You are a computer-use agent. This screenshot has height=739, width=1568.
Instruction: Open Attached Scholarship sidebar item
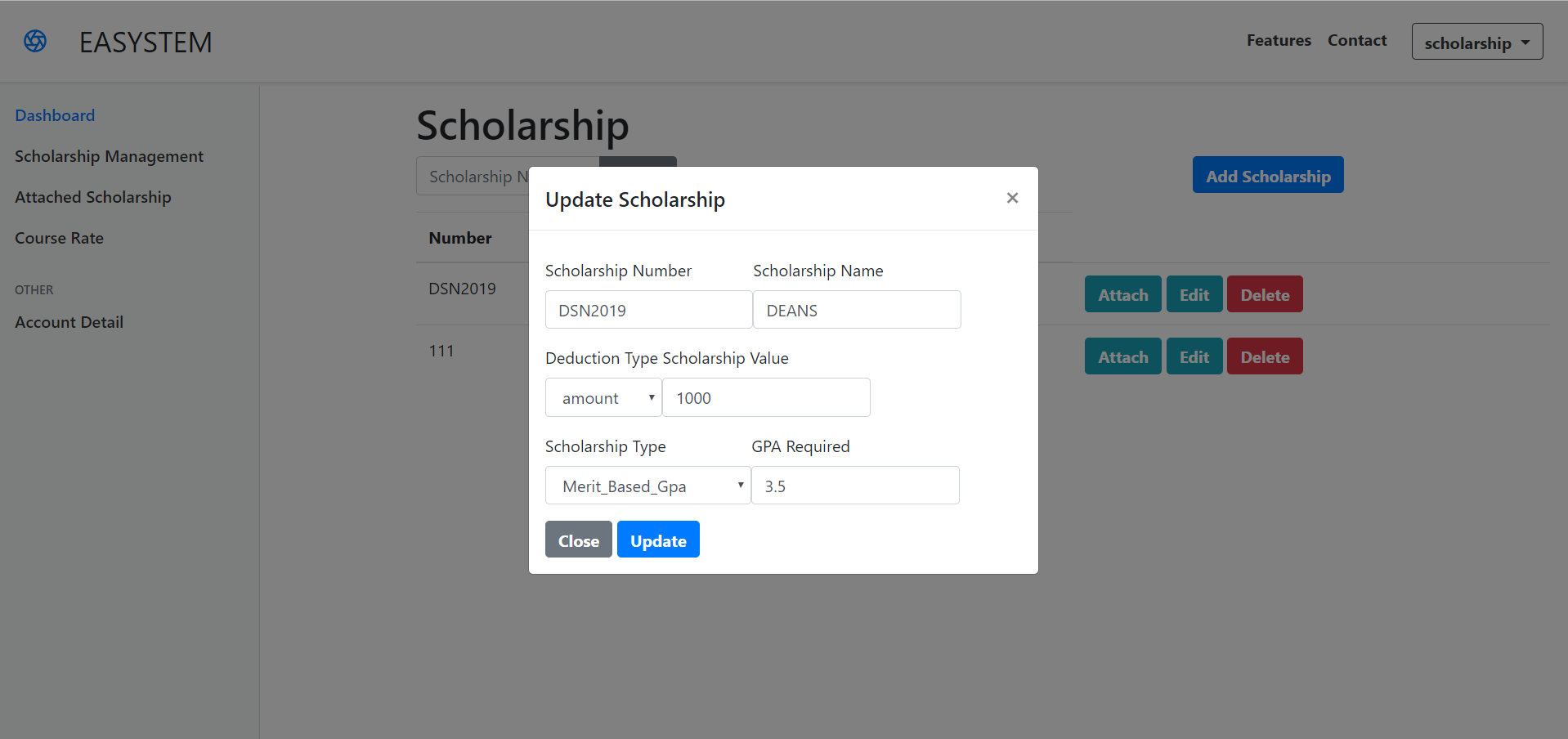93,197
